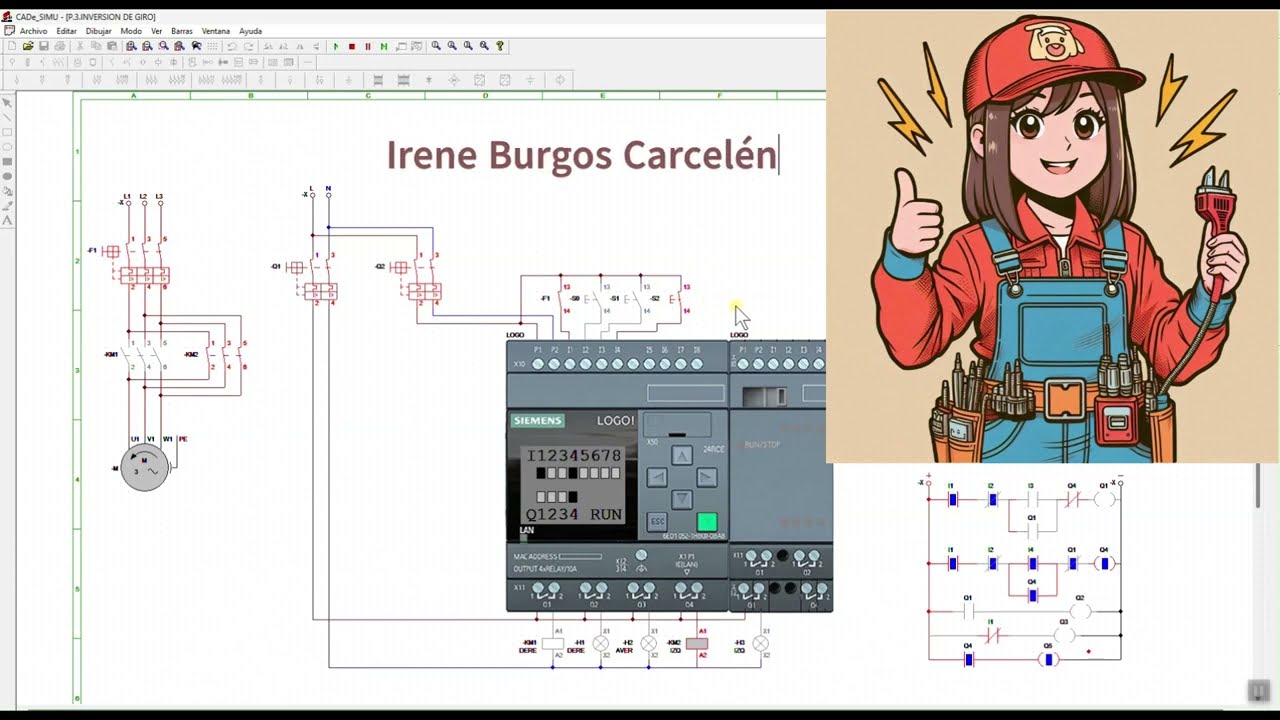Click the title text Irene Burgos Carcelén
This screenshot has width=1280, height=720.
(x=581, y=155)
